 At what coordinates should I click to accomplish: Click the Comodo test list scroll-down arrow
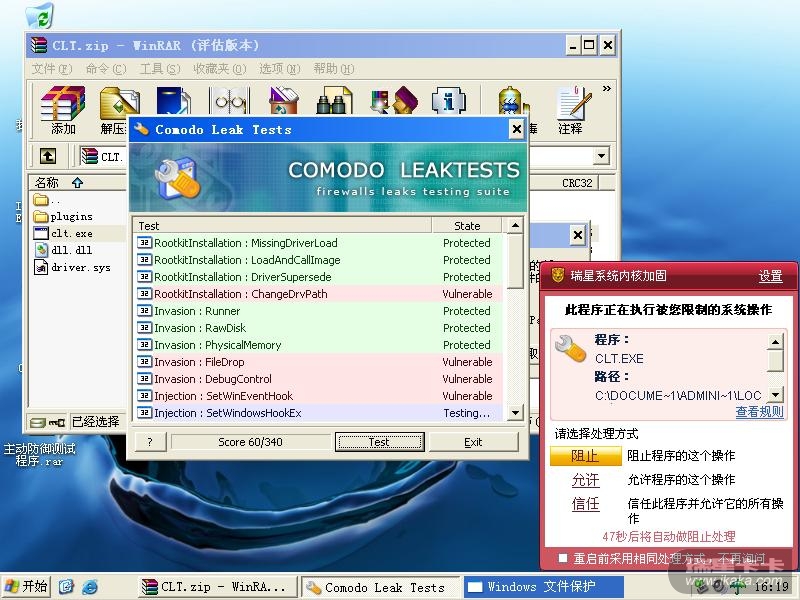(x=515, y=413)
